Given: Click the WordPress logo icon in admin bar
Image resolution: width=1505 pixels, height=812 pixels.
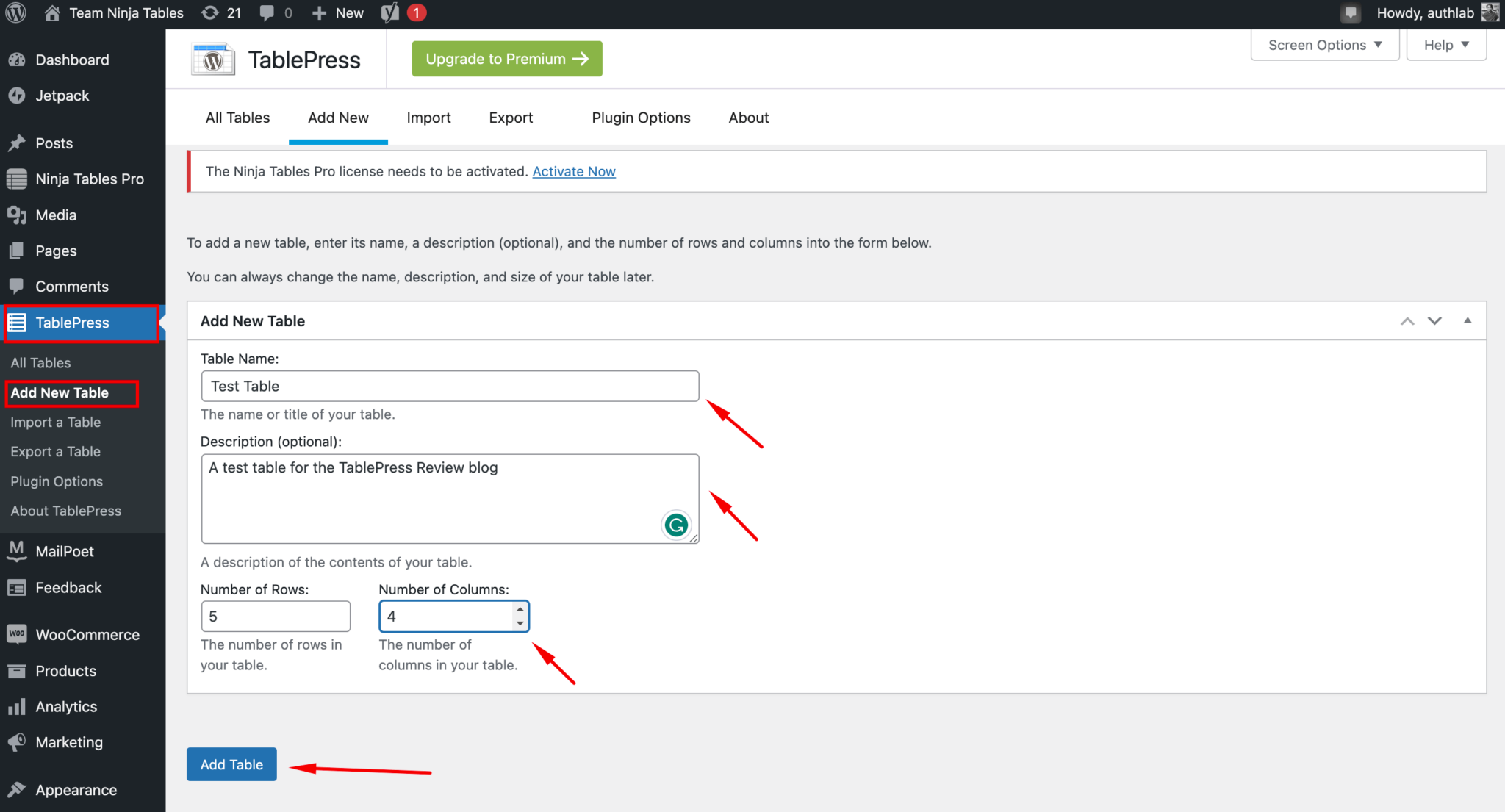Looking at the screenshot, I should coord(15,12).
